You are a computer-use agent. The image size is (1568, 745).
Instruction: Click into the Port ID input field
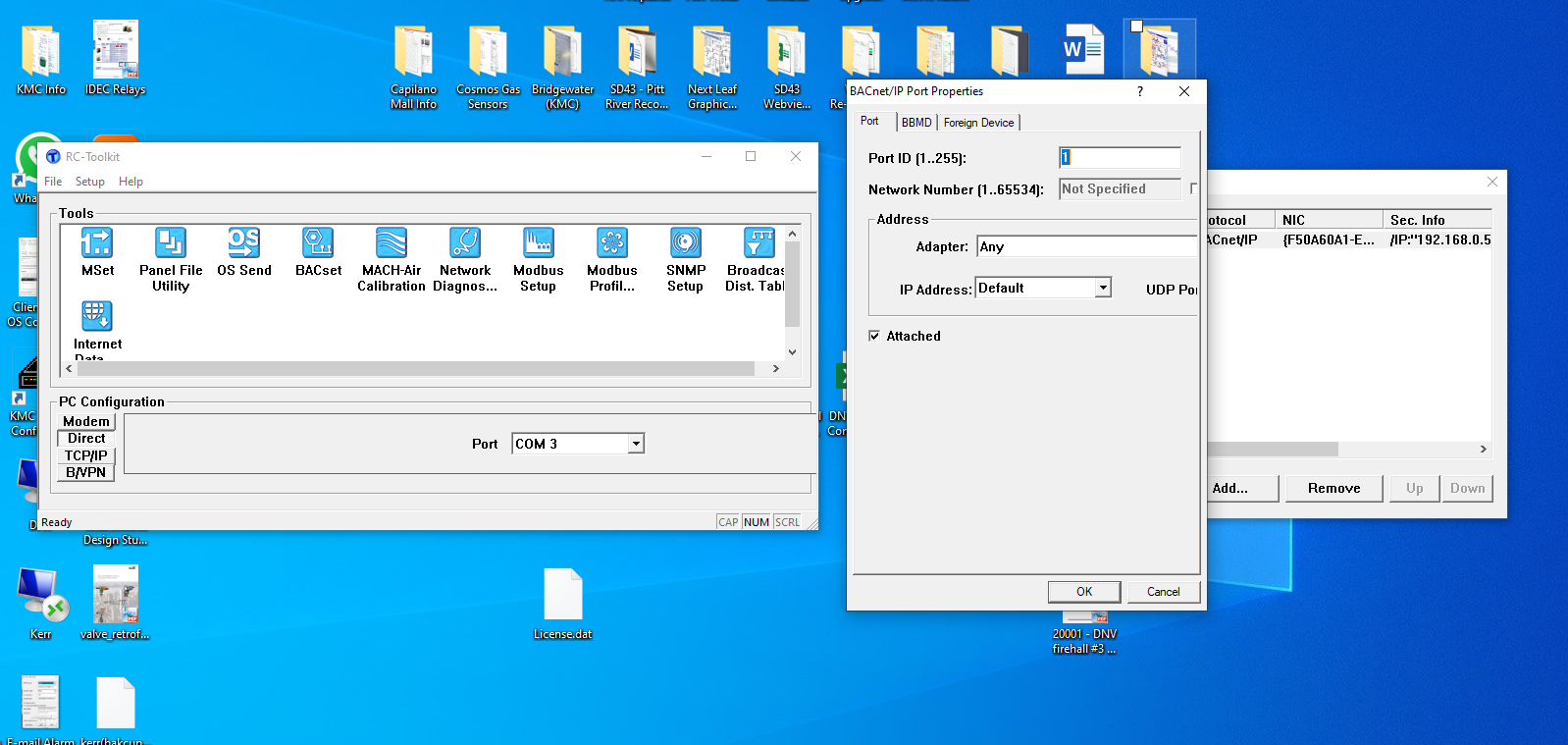pos(1120,157)
